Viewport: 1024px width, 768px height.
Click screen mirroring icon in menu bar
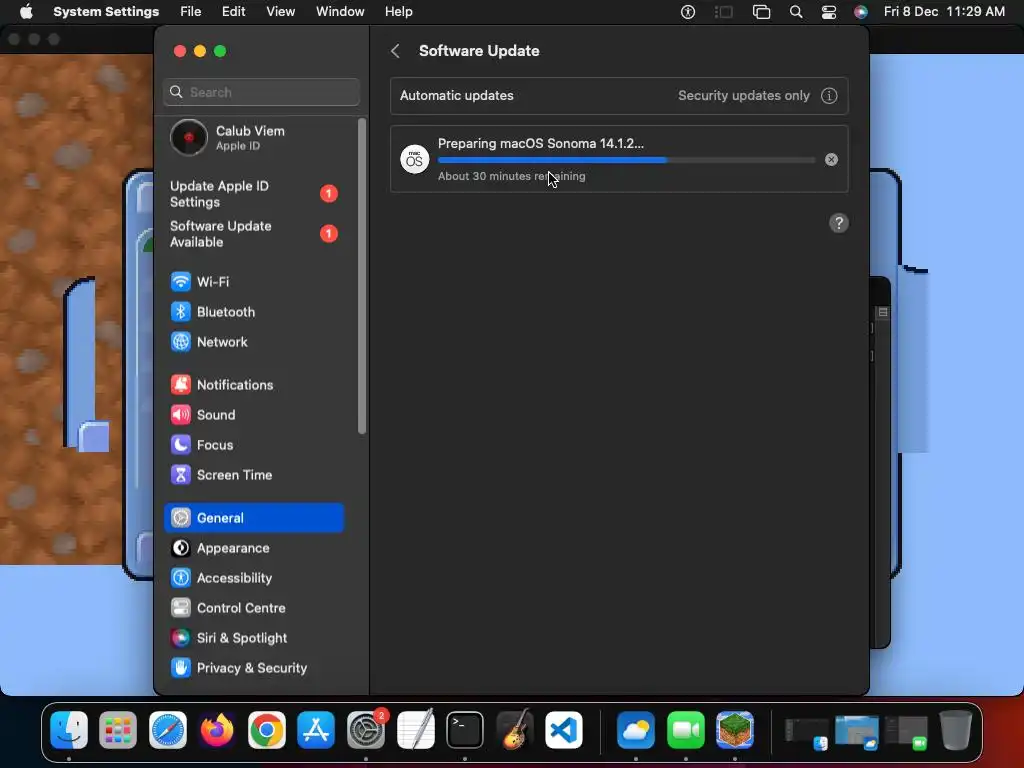coord(761,12)
